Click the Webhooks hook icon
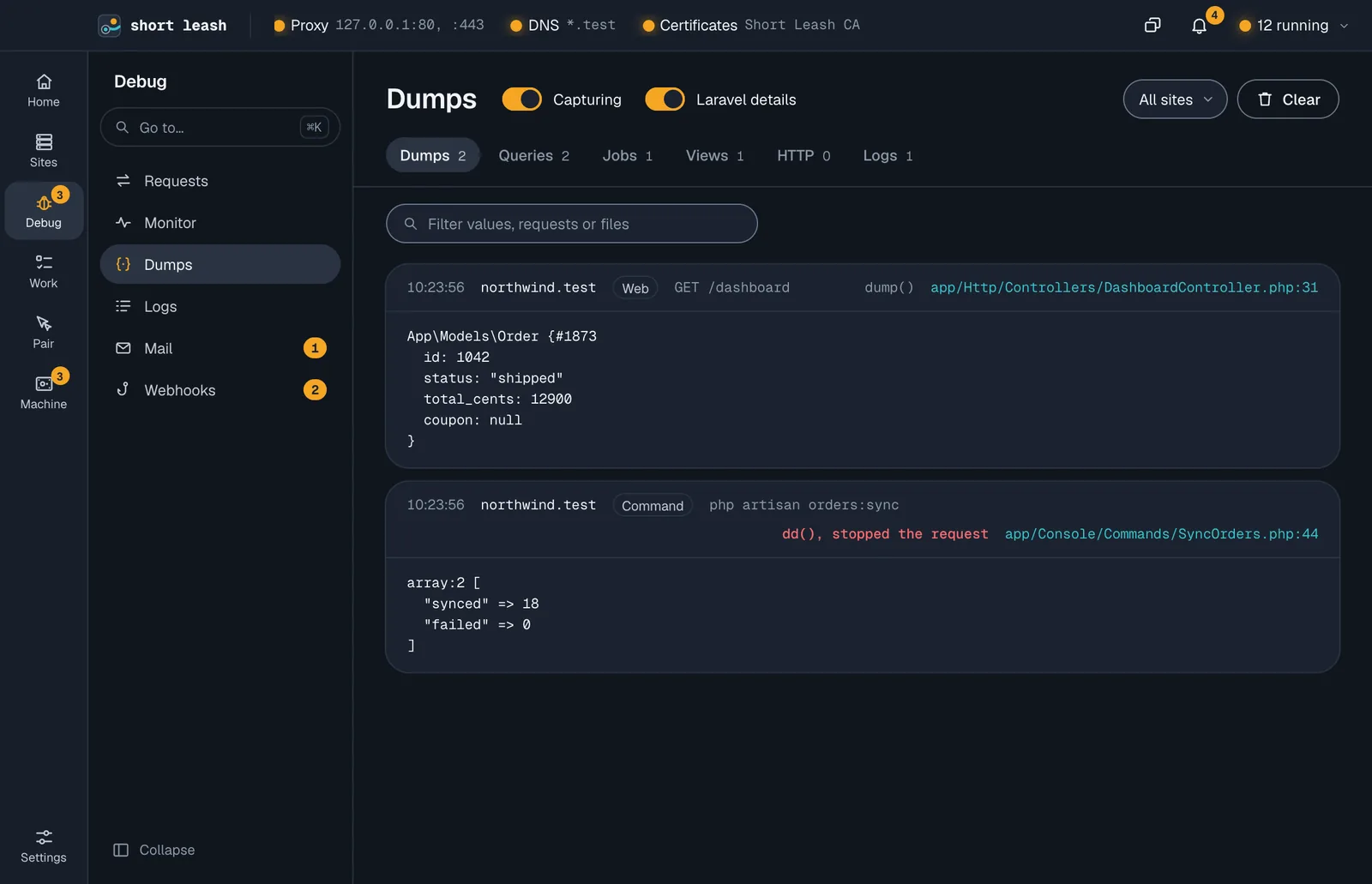Viewport: 1372px width, 884px height. click(x=123, y=390)
